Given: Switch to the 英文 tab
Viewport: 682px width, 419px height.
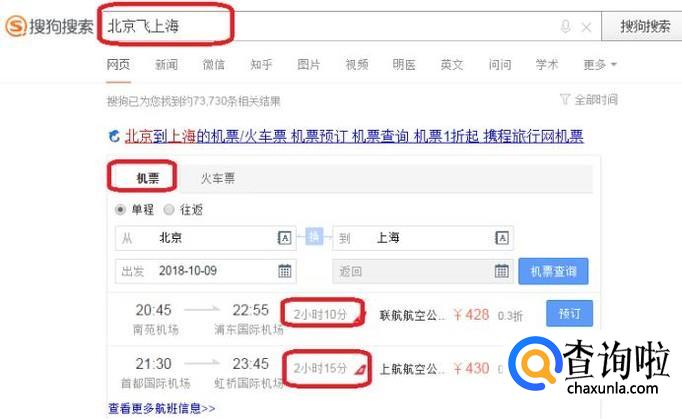Looking at the screenshot, I should click(452, 65).
